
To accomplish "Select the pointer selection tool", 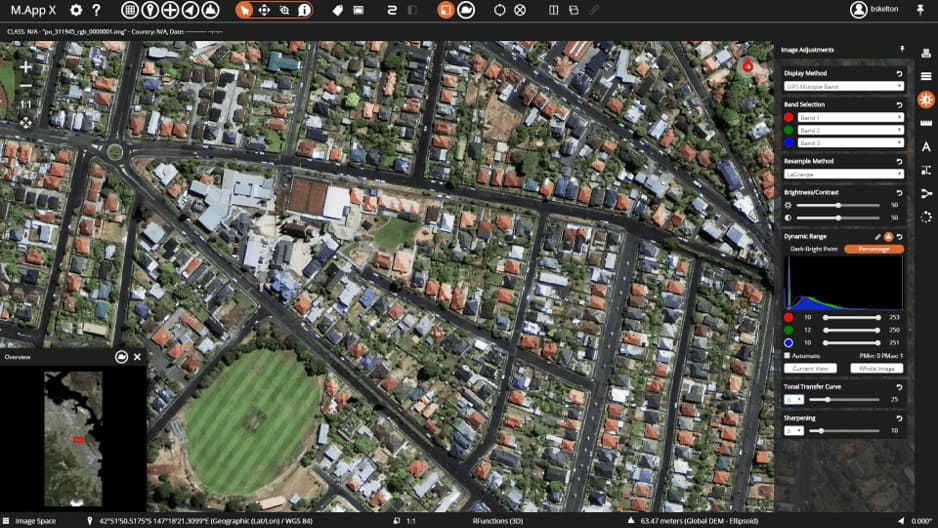I will point(245,10).
